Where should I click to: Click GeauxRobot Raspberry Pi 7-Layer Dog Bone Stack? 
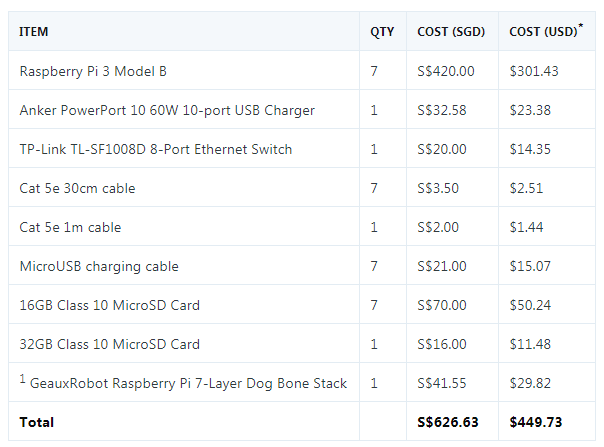pyautogui.click(x=188, y=384)
